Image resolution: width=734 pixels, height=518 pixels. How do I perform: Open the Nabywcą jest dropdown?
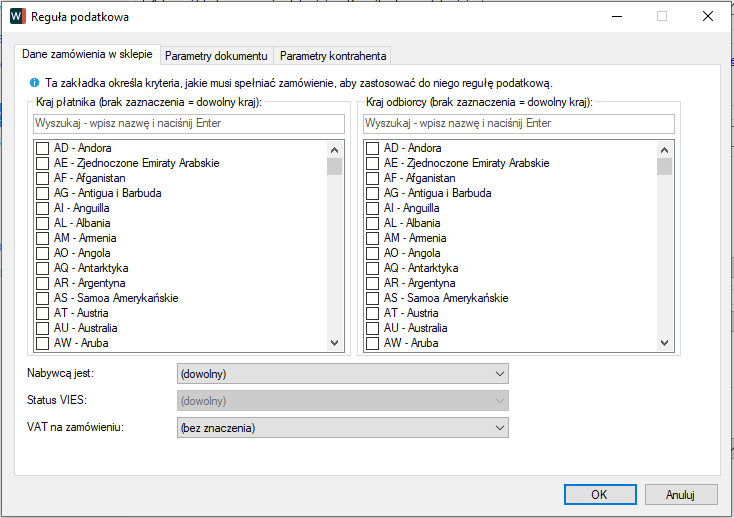click(x=343, y=374)
